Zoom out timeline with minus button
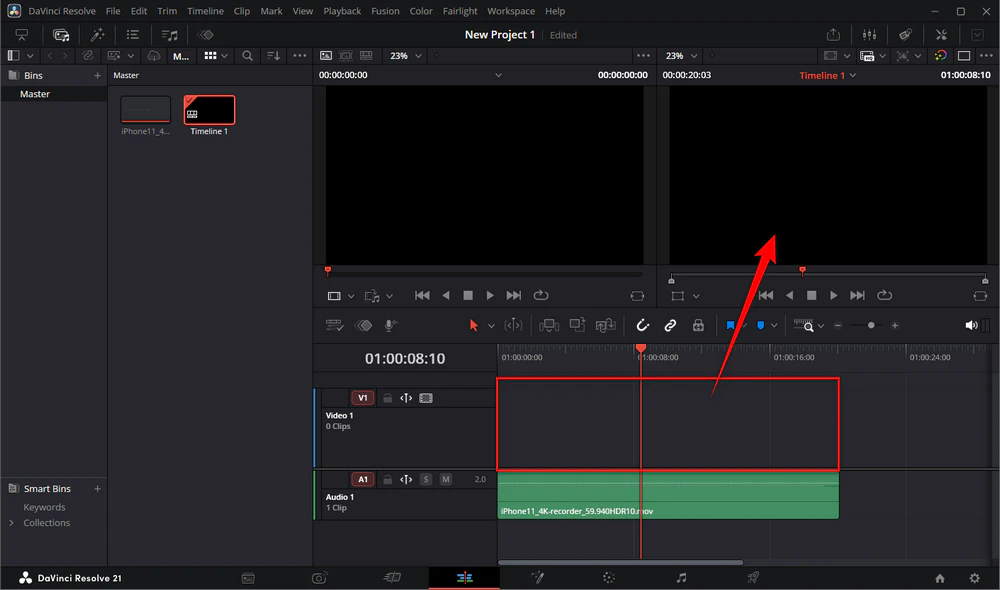Viewport: 1000px width, 590px height. click(838, 325)
